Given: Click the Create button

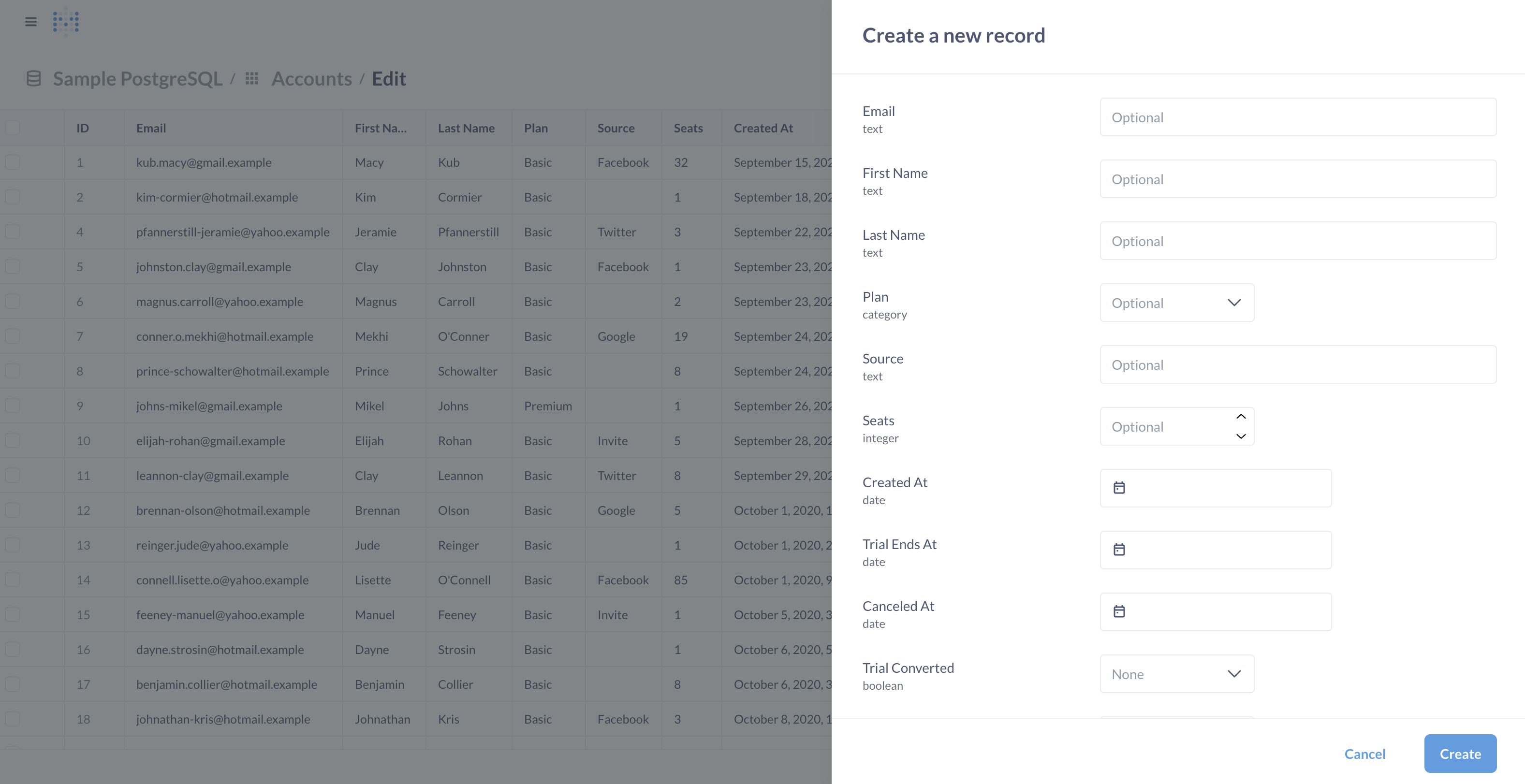Looking at the screenshot, I should [1460, 753].
